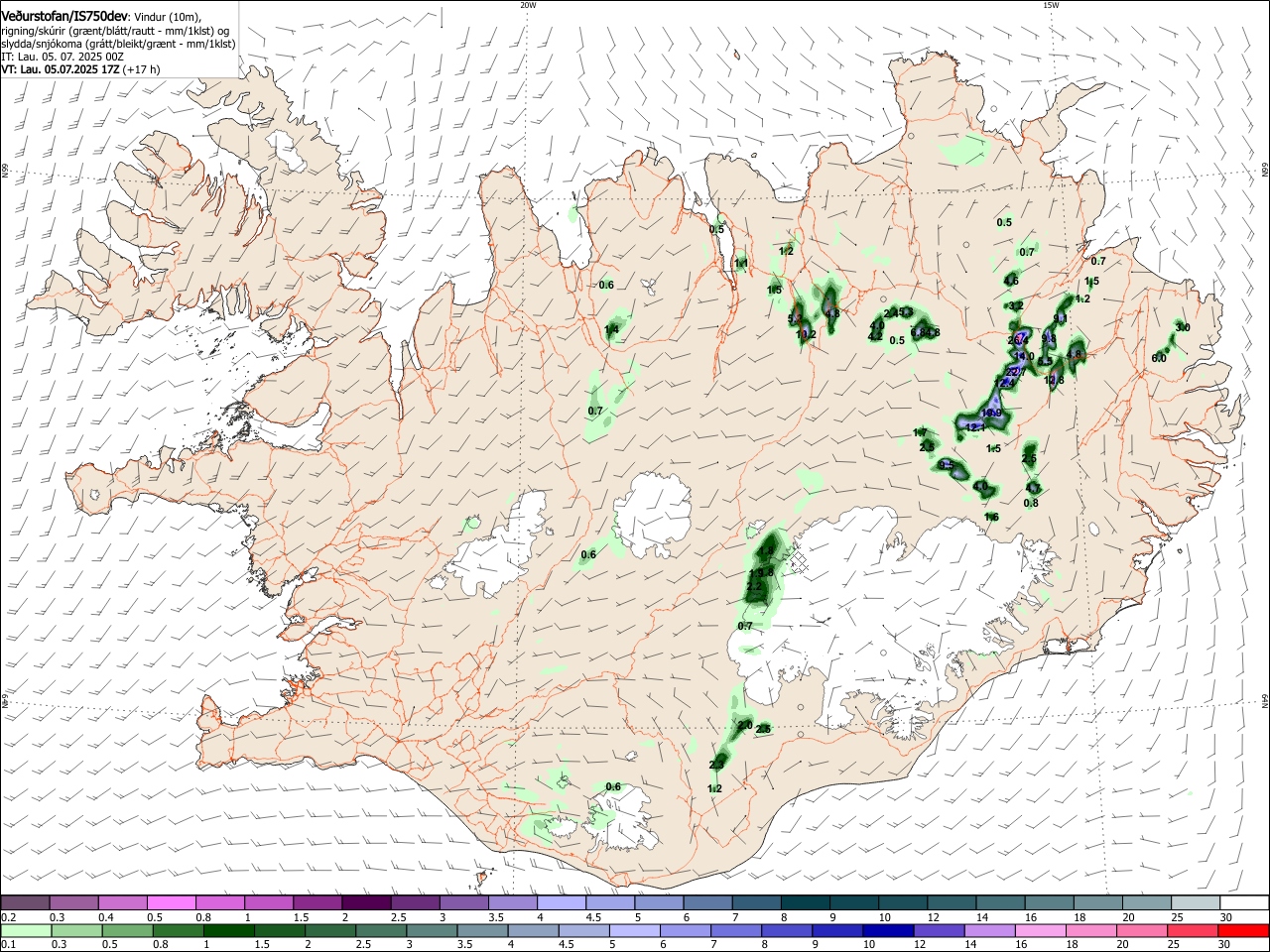Click the 1.7 precipitation value

919,432
